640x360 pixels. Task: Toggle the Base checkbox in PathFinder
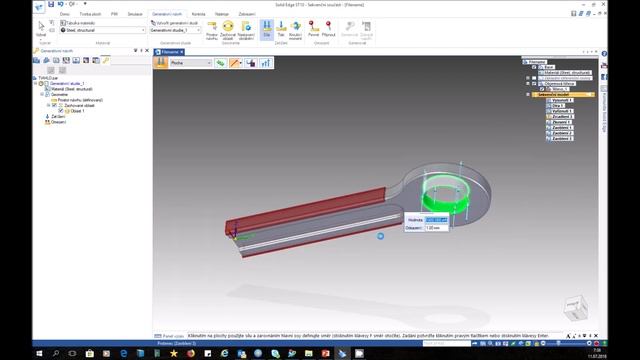[534, 67]
